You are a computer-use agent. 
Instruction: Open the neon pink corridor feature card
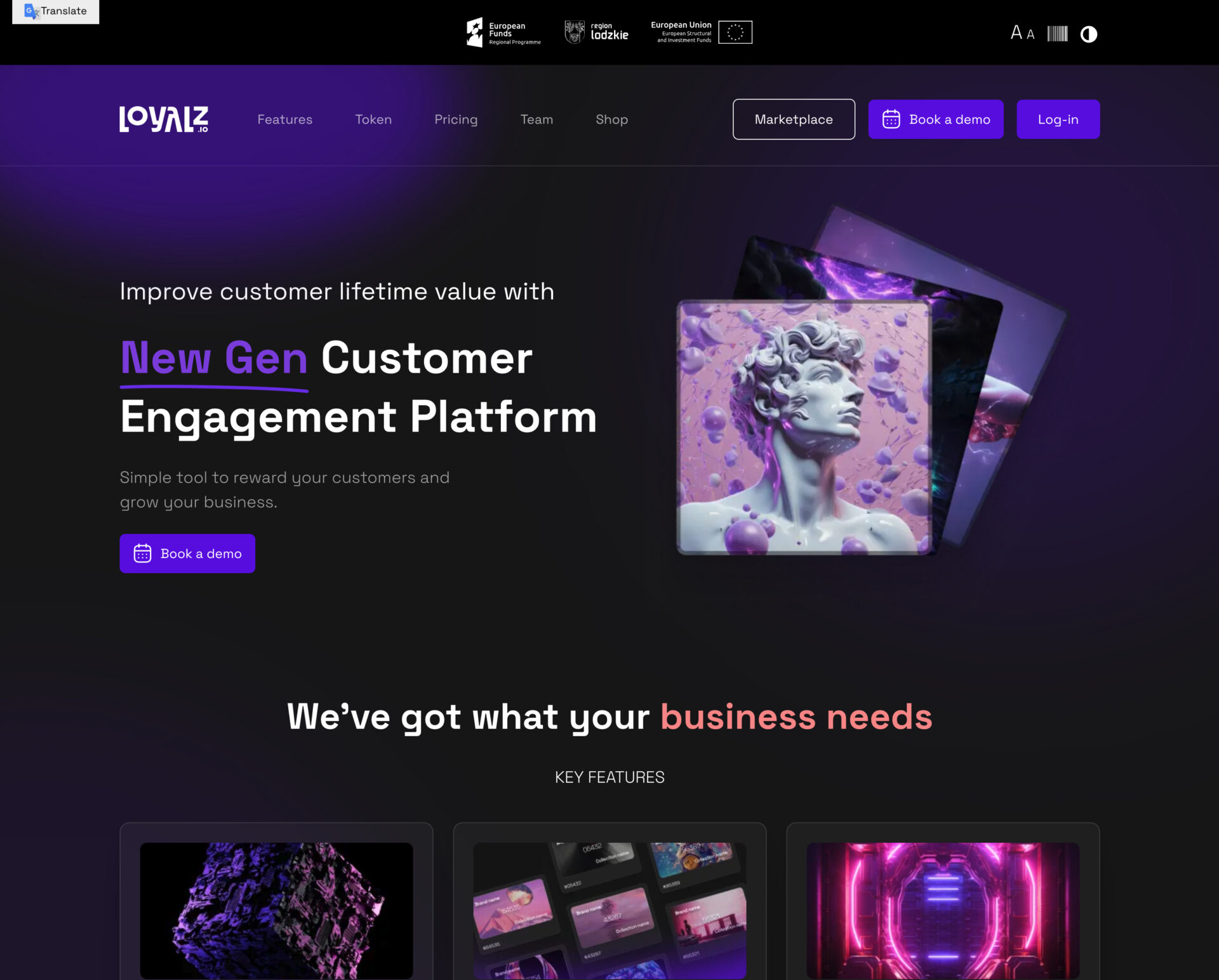point(943,901)
